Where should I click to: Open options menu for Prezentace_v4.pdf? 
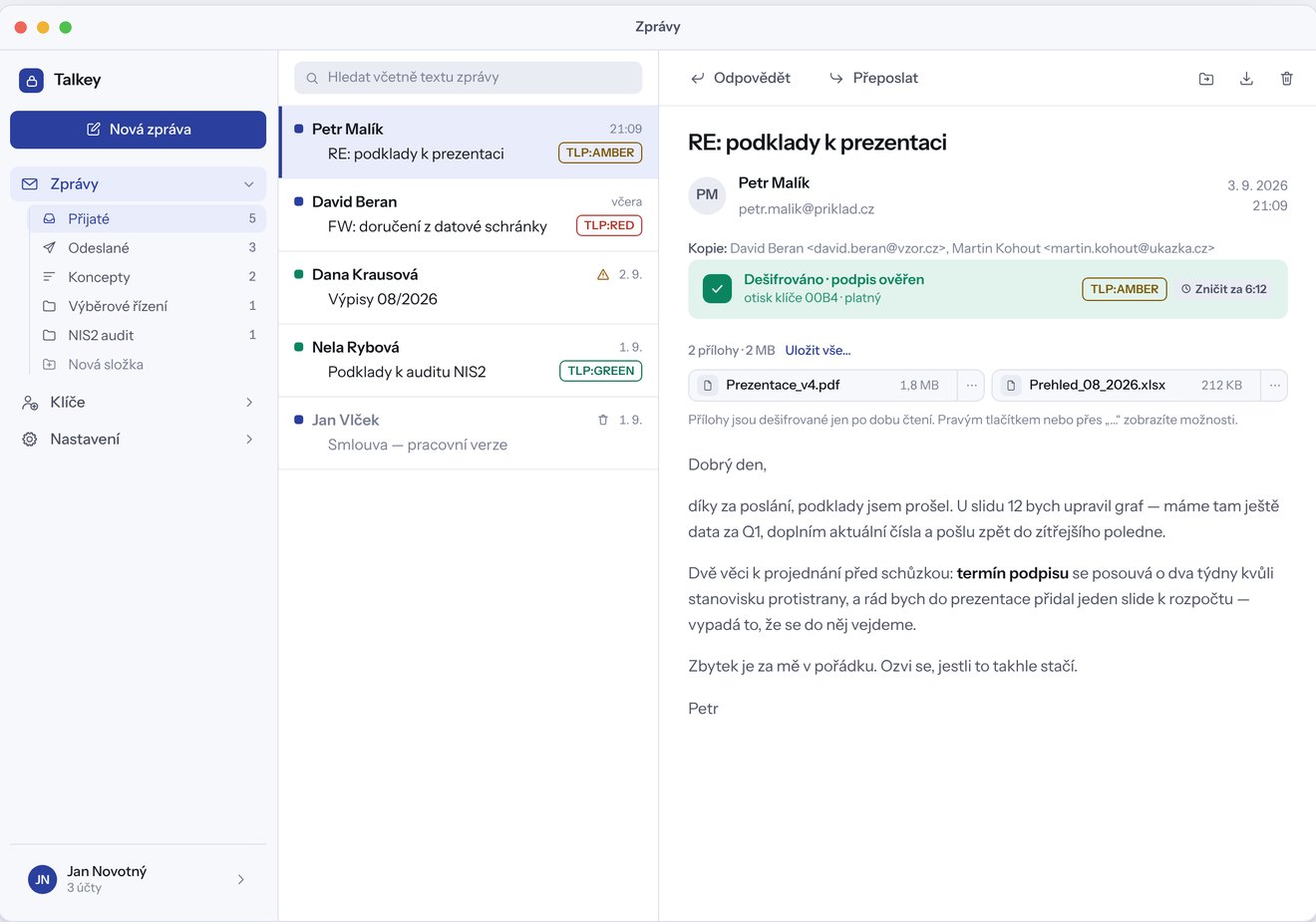pos(971,385)
